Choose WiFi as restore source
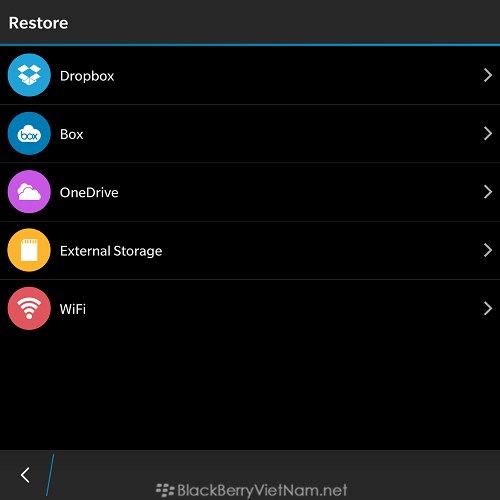 (x=250, y=309)
